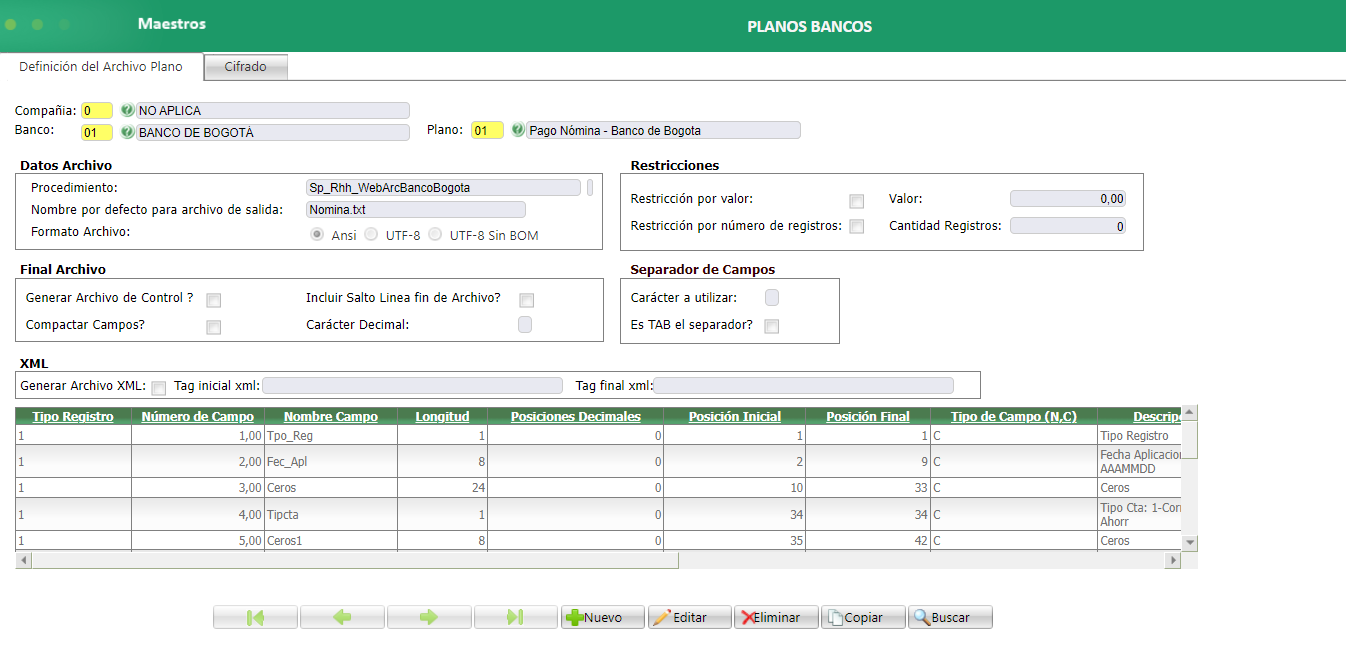Switch to Cifrado tab
Screen dimensions: 1346x648
tap(246, 67)
